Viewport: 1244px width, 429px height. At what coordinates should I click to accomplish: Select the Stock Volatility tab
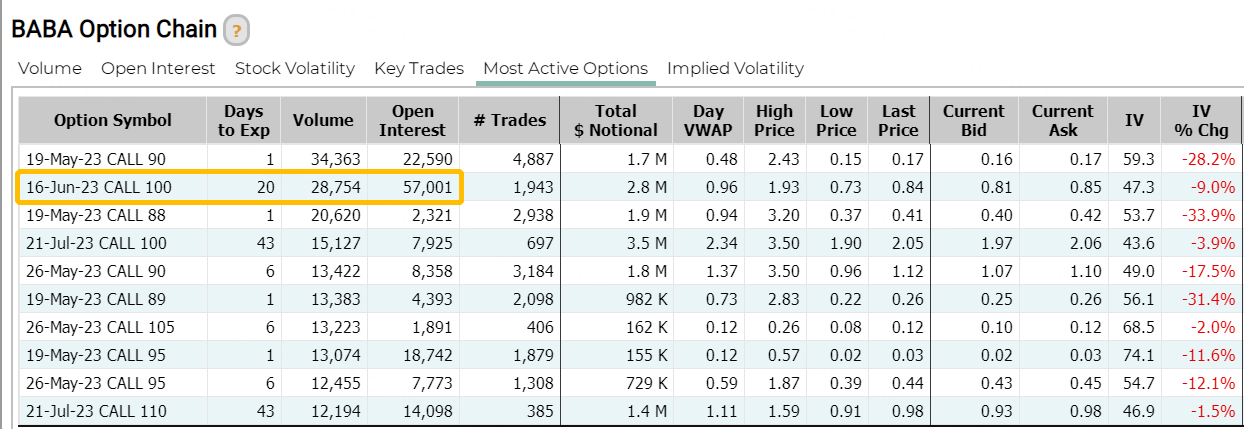coord(295,69)
